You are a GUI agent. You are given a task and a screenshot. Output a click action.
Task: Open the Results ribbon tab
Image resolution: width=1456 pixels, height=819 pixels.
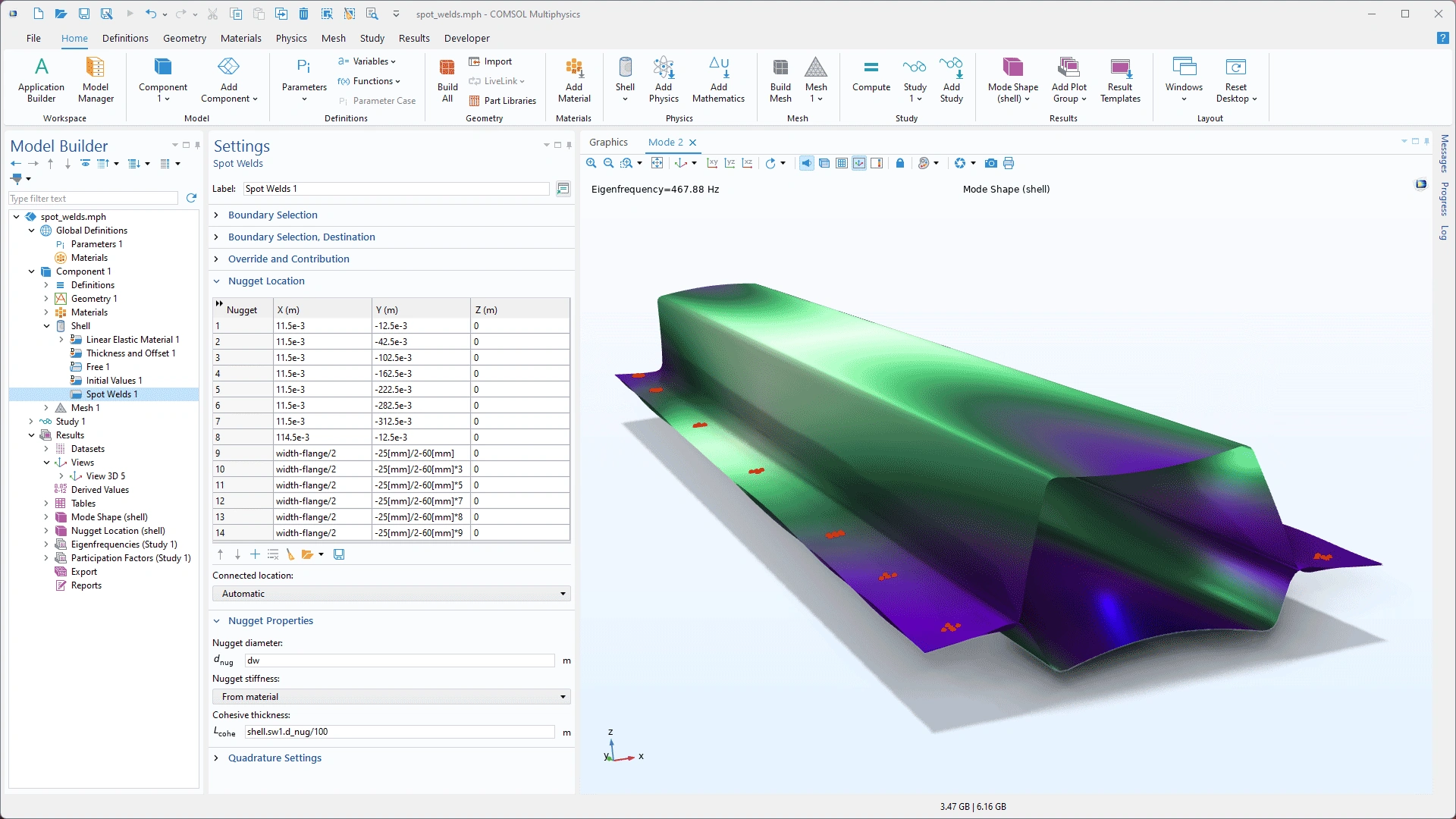(x=414, y=38)
